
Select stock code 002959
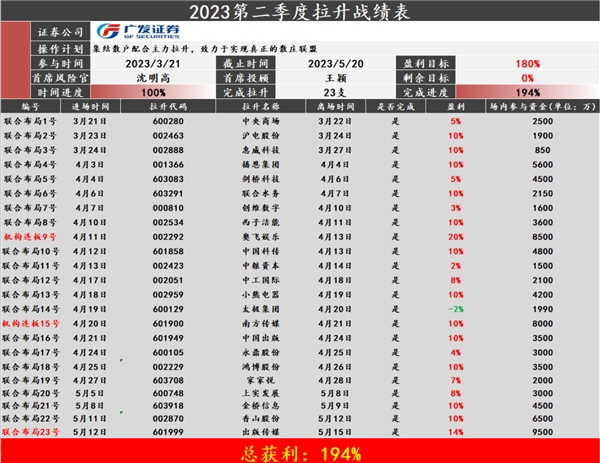click(x=168, y=295)
